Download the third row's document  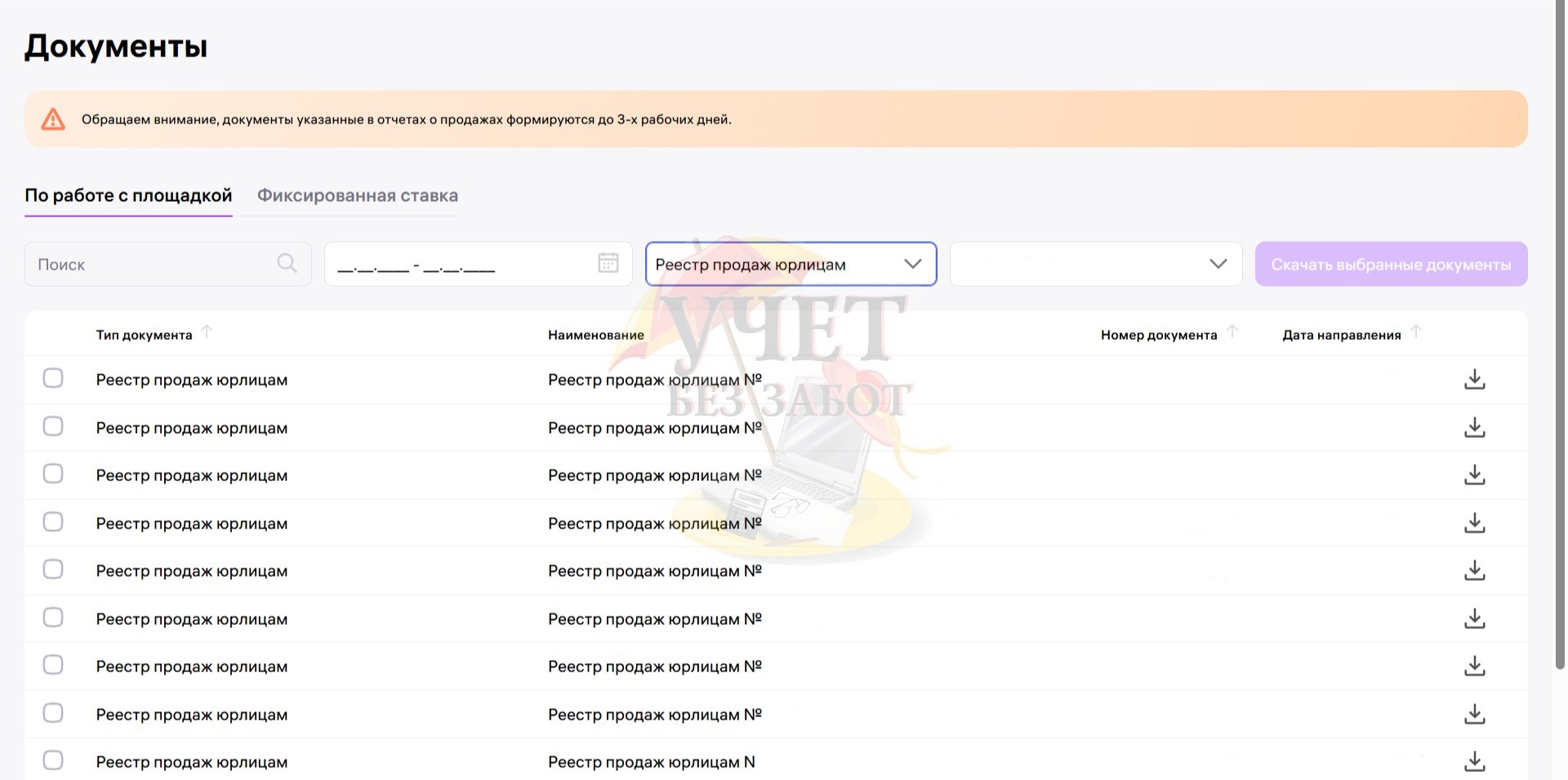tap(1474, 475)
